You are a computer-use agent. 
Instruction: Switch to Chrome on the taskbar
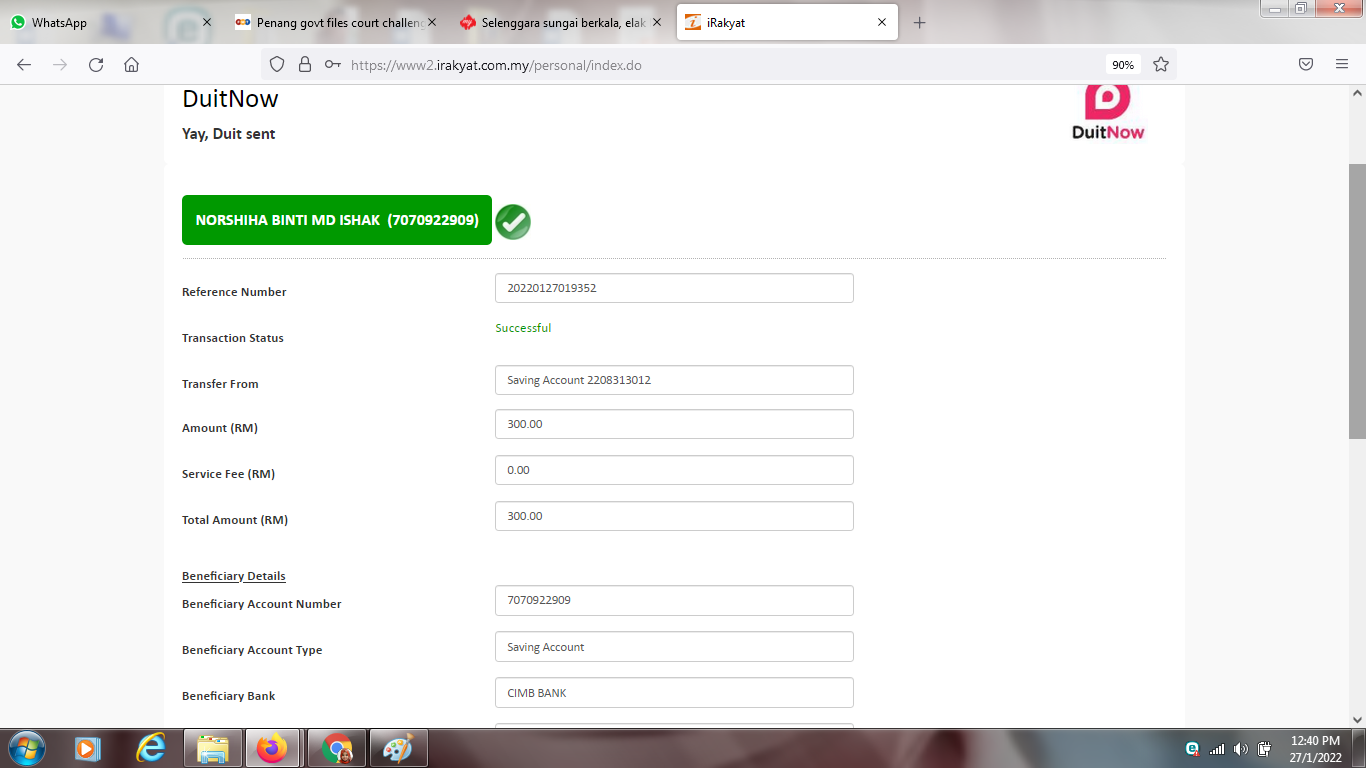(337, 748)
